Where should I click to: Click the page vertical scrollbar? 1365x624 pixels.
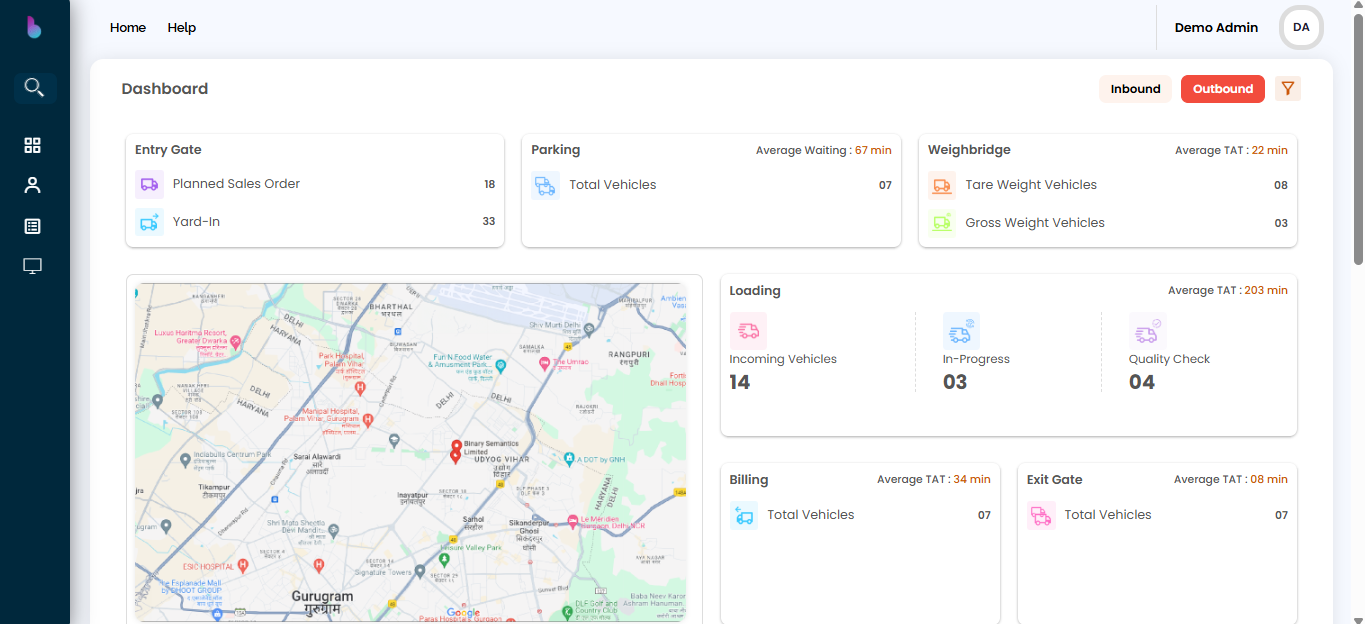[1357, 140]
